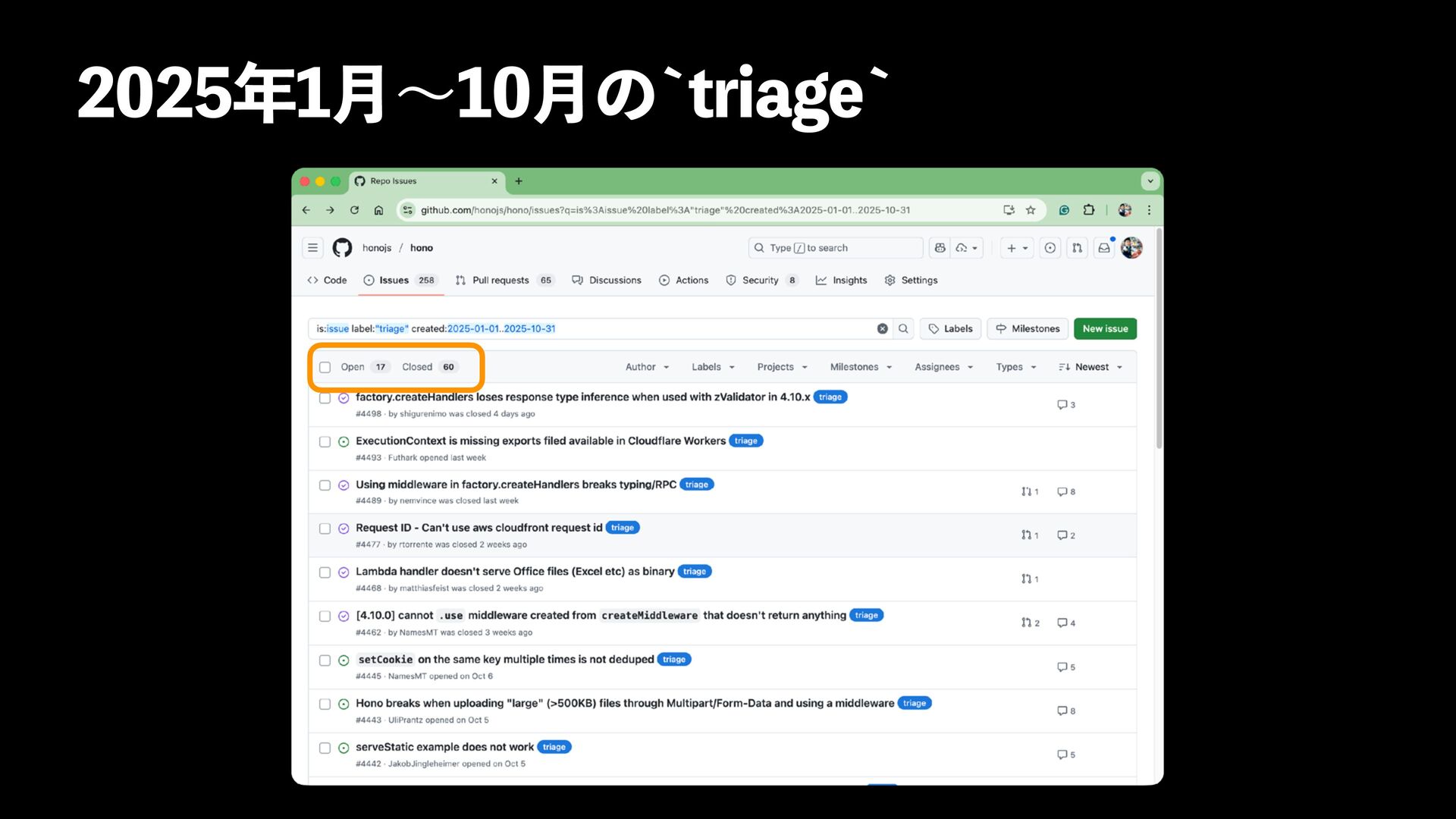Clear the issue search filter

[882, 328]
